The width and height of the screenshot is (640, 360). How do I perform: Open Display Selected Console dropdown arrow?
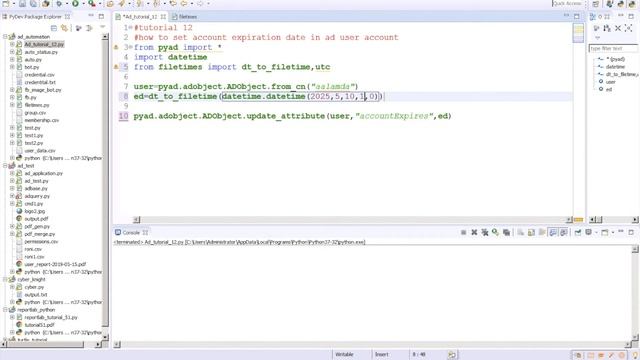596,232
